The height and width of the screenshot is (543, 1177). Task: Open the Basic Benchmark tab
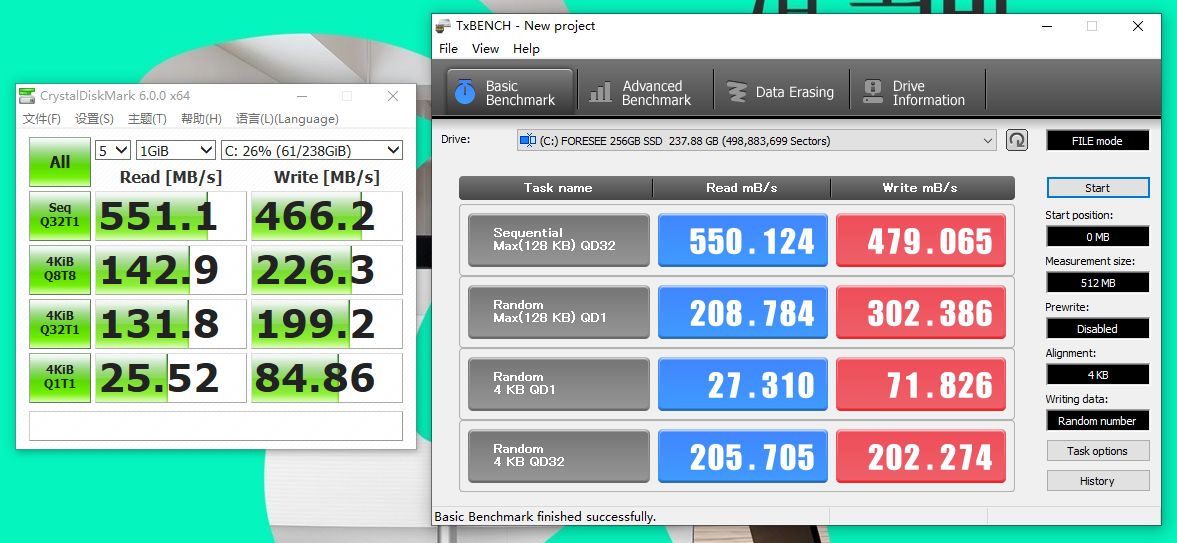[510, 93]
